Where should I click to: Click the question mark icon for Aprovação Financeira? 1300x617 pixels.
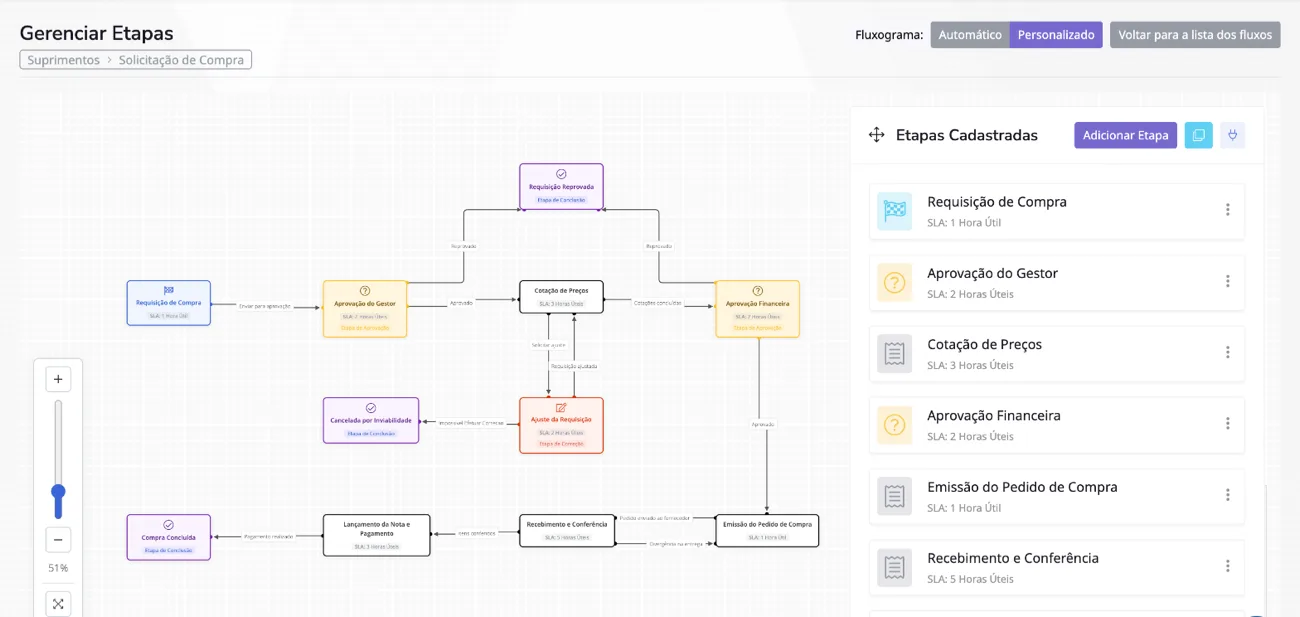coord(895,425)
